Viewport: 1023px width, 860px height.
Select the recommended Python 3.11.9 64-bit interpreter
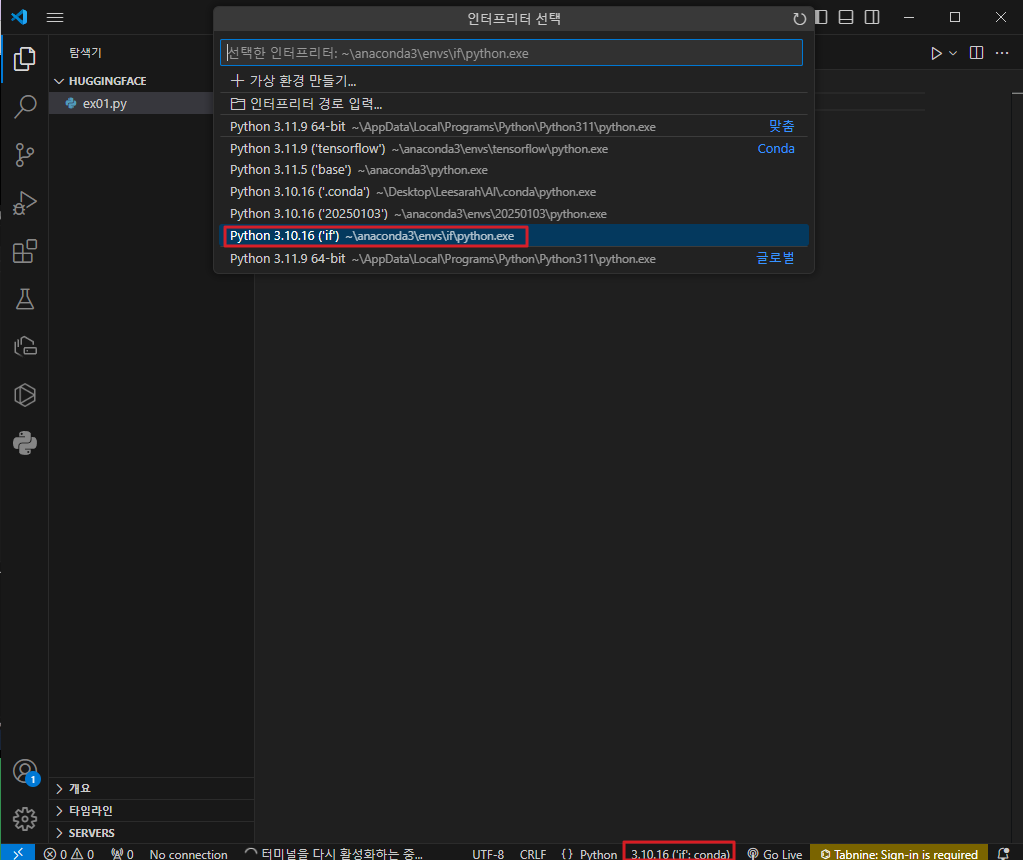click(514, 127)
